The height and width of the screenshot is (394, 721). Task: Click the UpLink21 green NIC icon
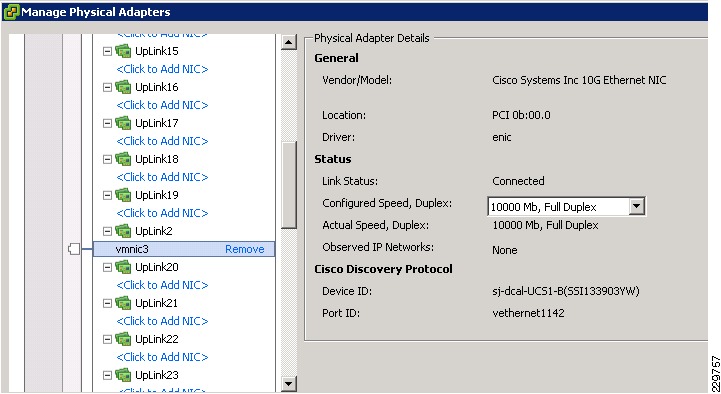coord(123,303)
